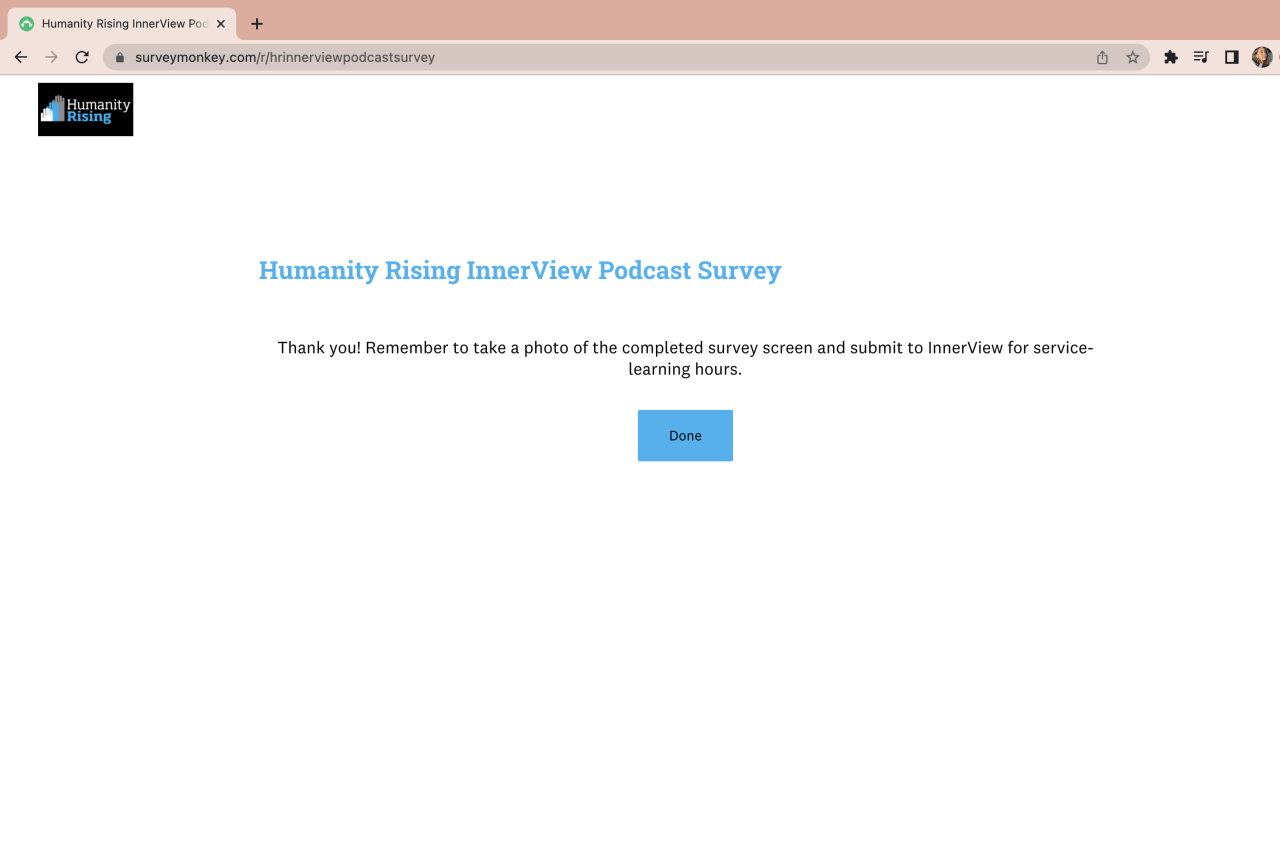
Task: Bookmark this page with the star
Action: 1132,57
